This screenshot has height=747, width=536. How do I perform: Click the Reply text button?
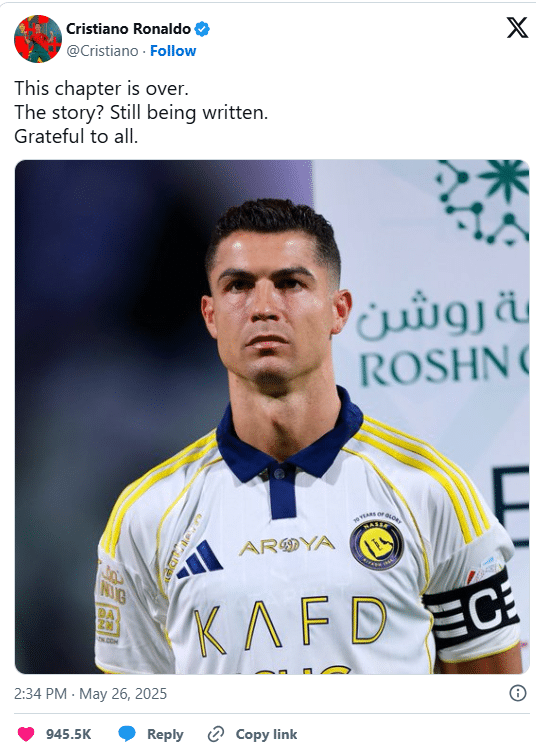(165, 734)
